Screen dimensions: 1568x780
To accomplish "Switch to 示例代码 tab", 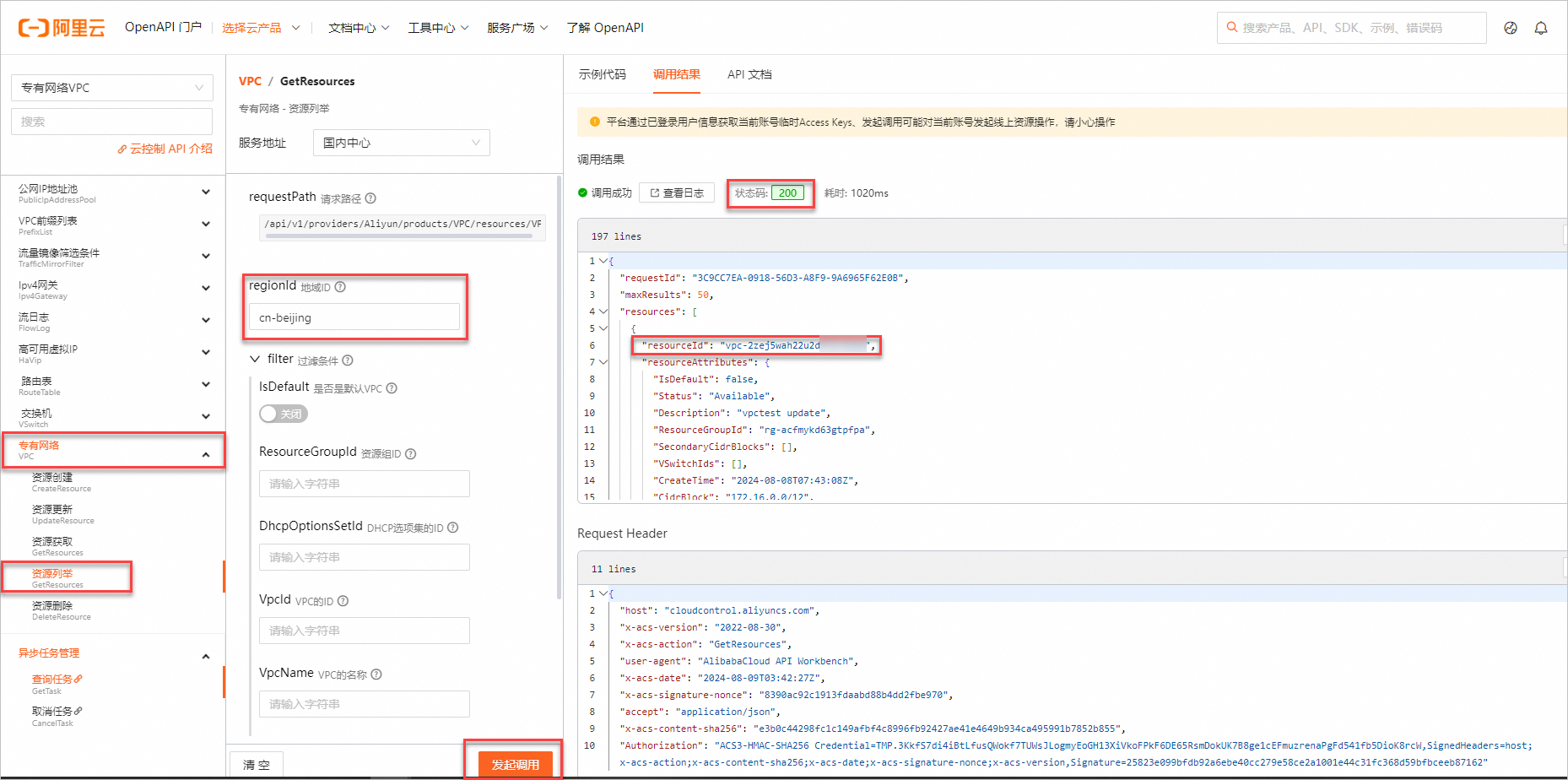I will [x=603, y=74].
